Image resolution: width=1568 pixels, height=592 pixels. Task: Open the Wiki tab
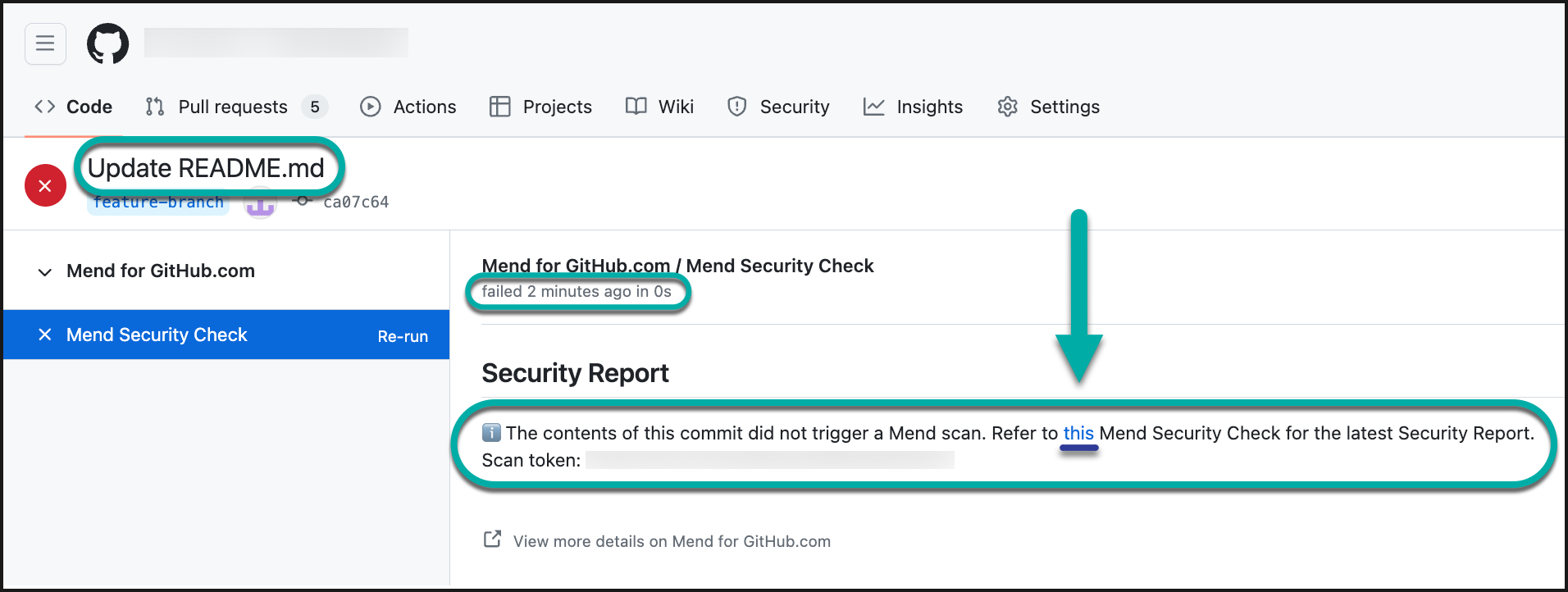[x=660, y=107]
